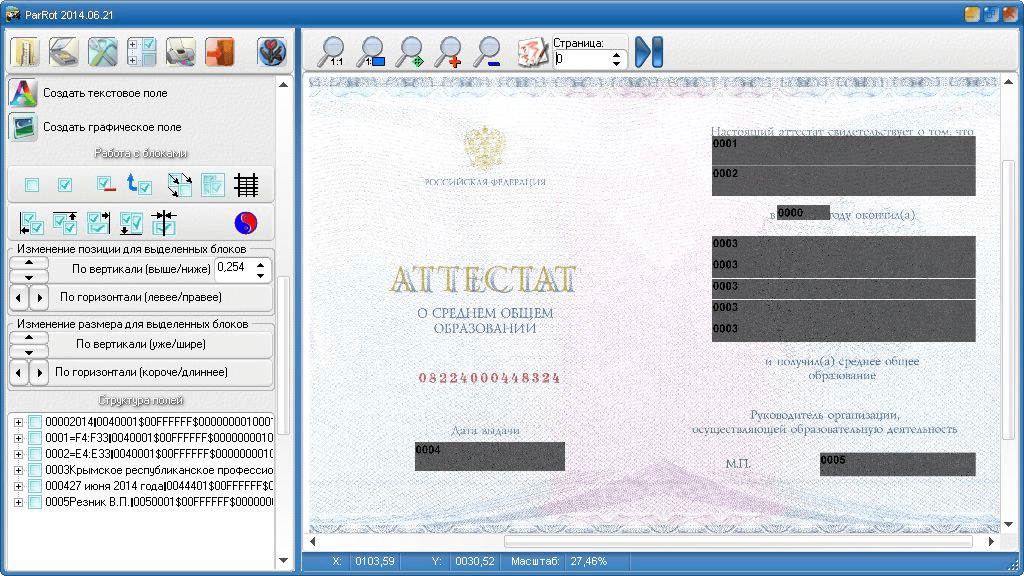Tick the checkbox for row 0001=F4:F33
Image resolution: width=1024 pixels, height=576 pixels.
pyautogui.click(x=35, y=438)
